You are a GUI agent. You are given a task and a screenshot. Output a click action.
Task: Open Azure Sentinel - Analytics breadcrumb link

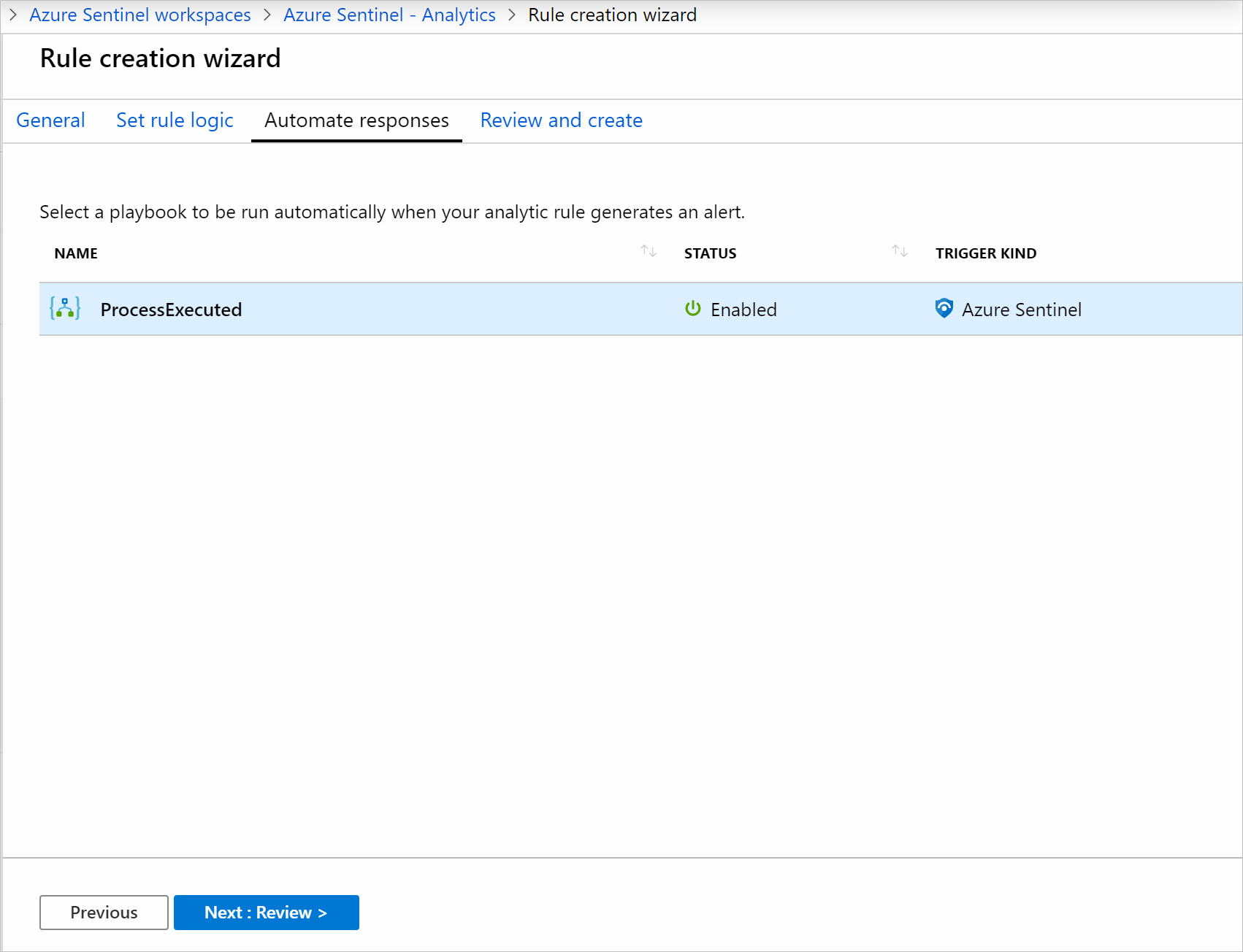pyautogui.click(x=389, y=15)
